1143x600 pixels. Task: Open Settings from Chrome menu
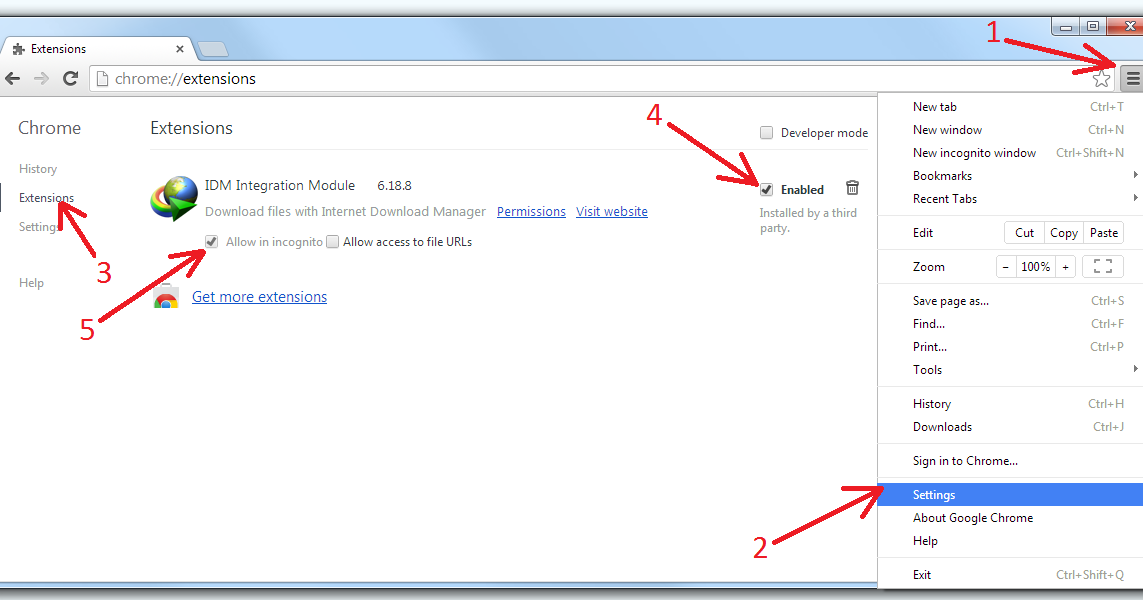coord(1010,494)
